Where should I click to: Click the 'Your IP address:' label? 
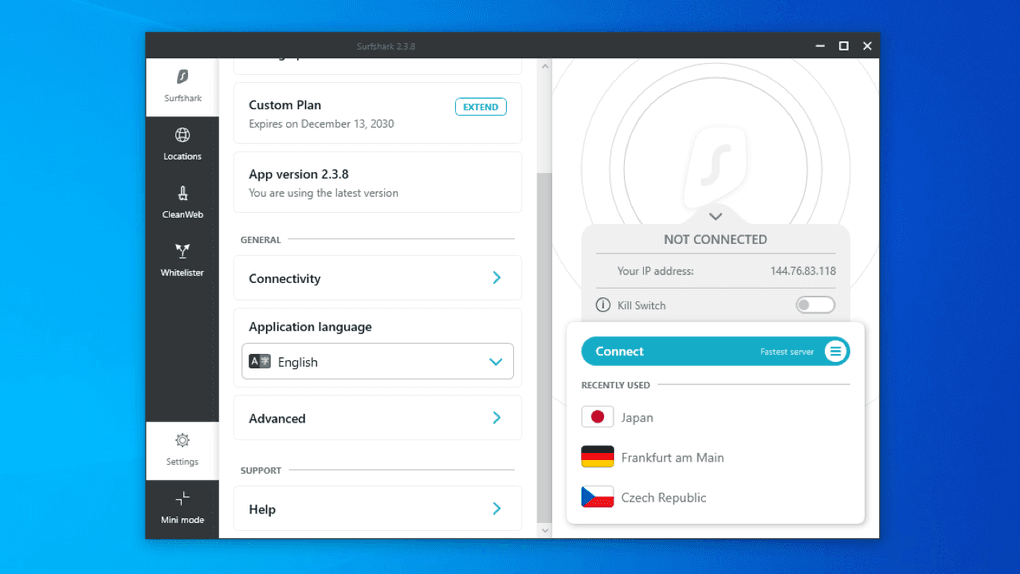pos(655,271)
